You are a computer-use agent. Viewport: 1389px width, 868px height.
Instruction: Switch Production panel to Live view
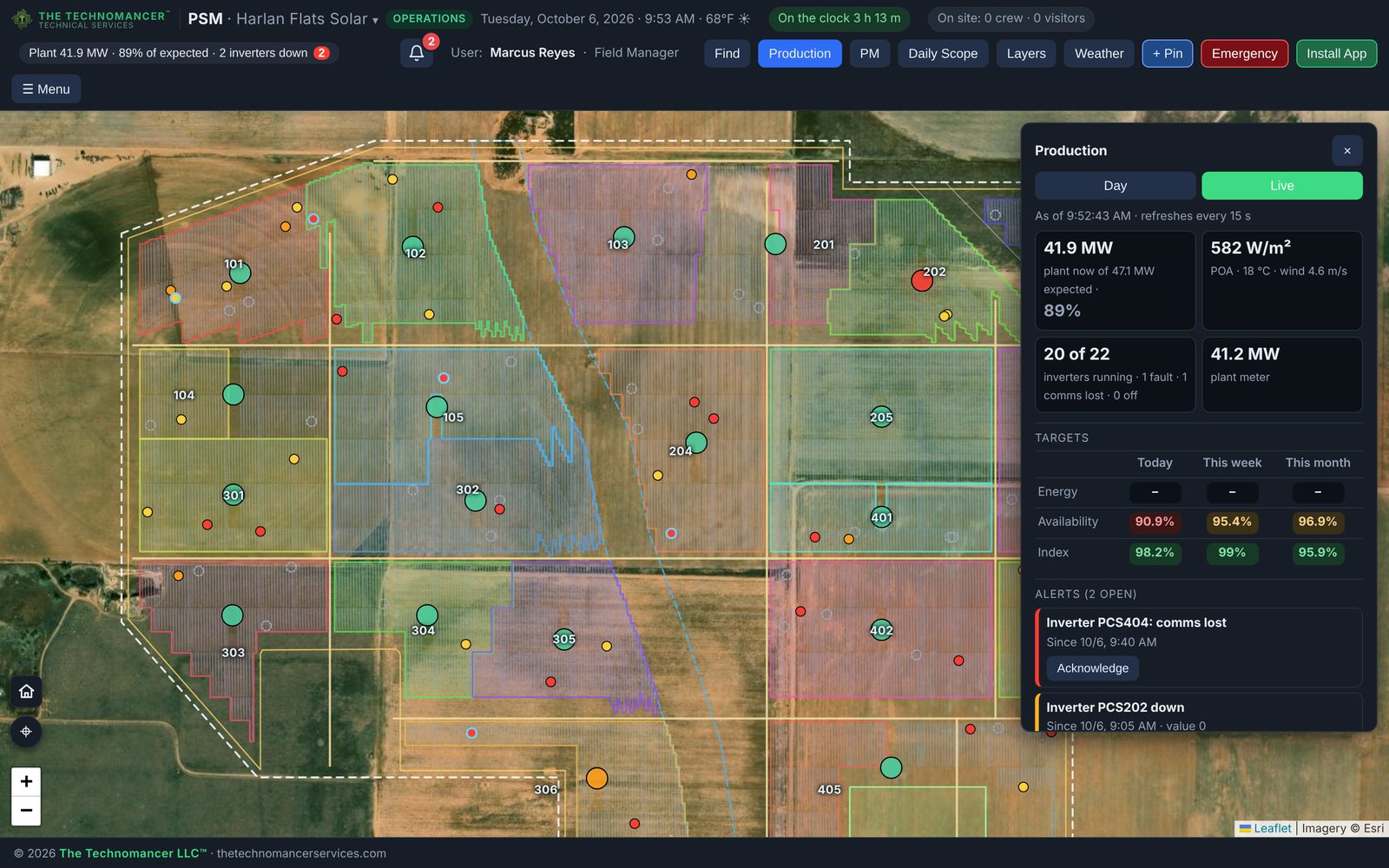point(1281,186)
